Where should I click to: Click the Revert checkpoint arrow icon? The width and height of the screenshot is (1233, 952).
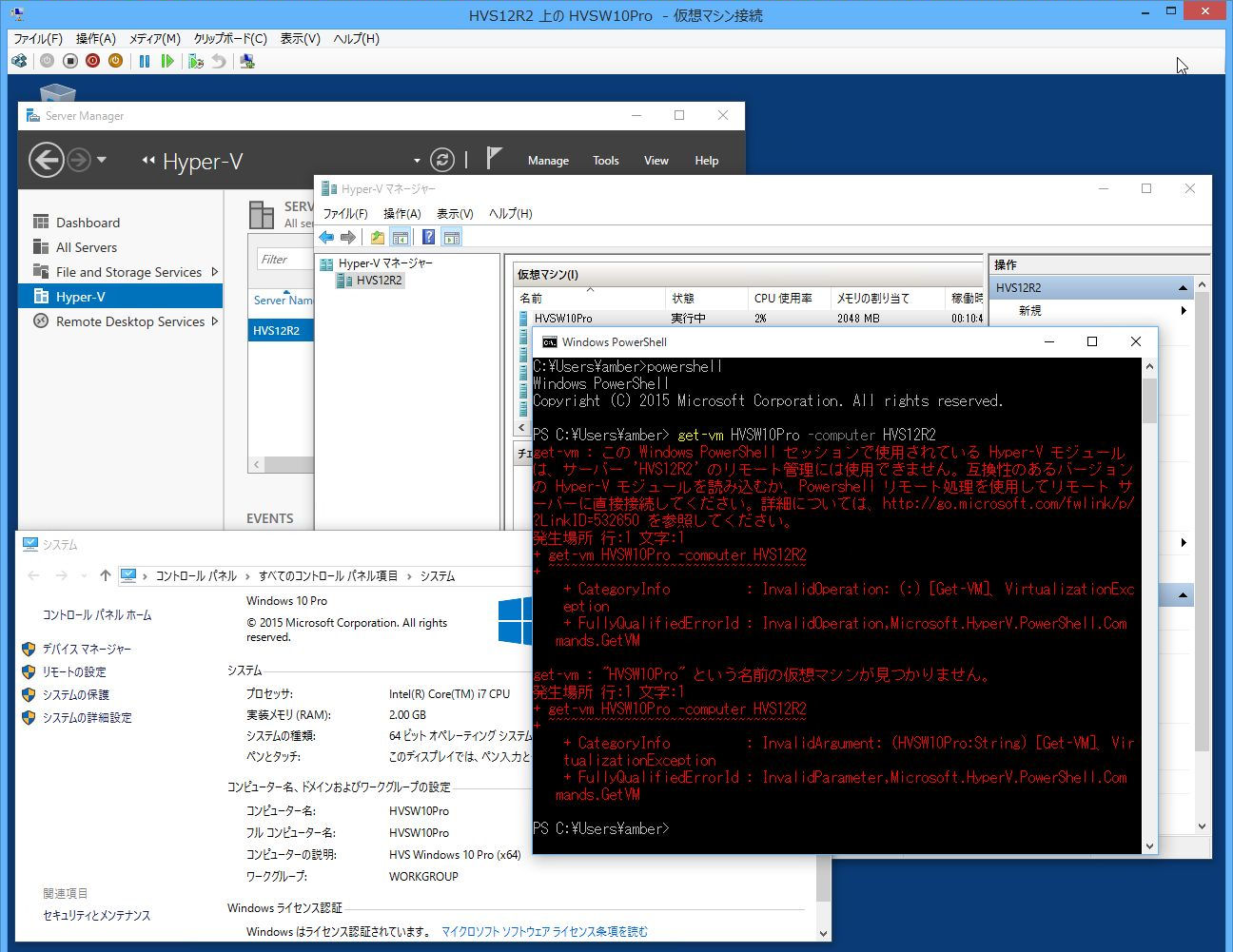[219, 61]
